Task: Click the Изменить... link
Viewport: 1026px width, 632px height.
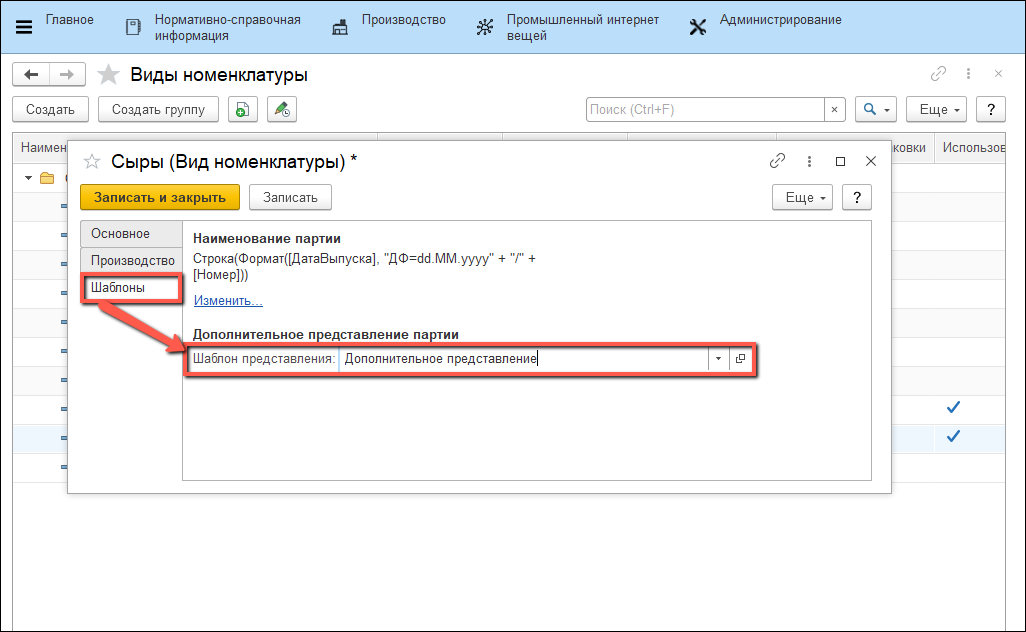Action: coord(228,300)
